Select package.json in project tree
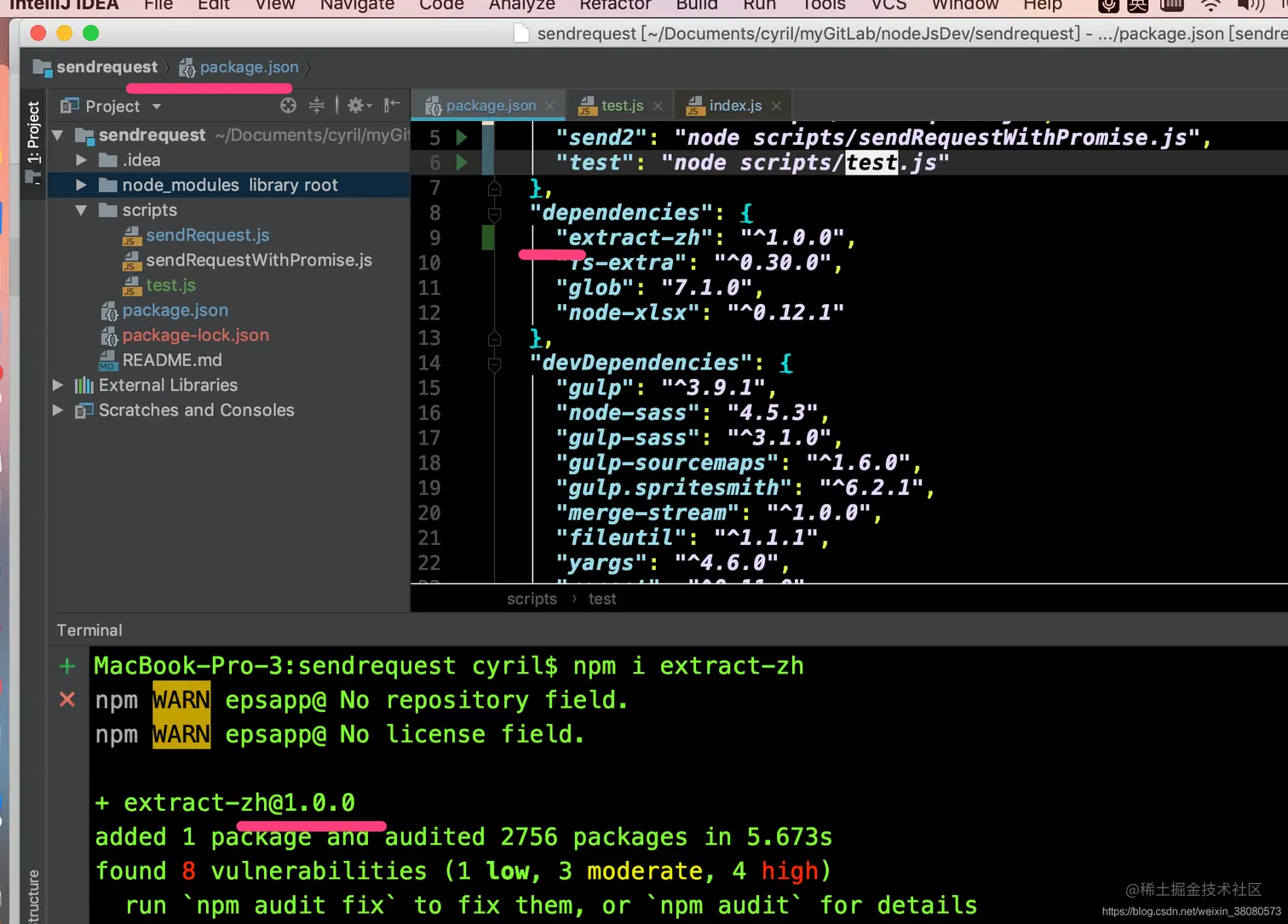The height and width of the screenshot is (924, 1288). click(x=175, y=310)
